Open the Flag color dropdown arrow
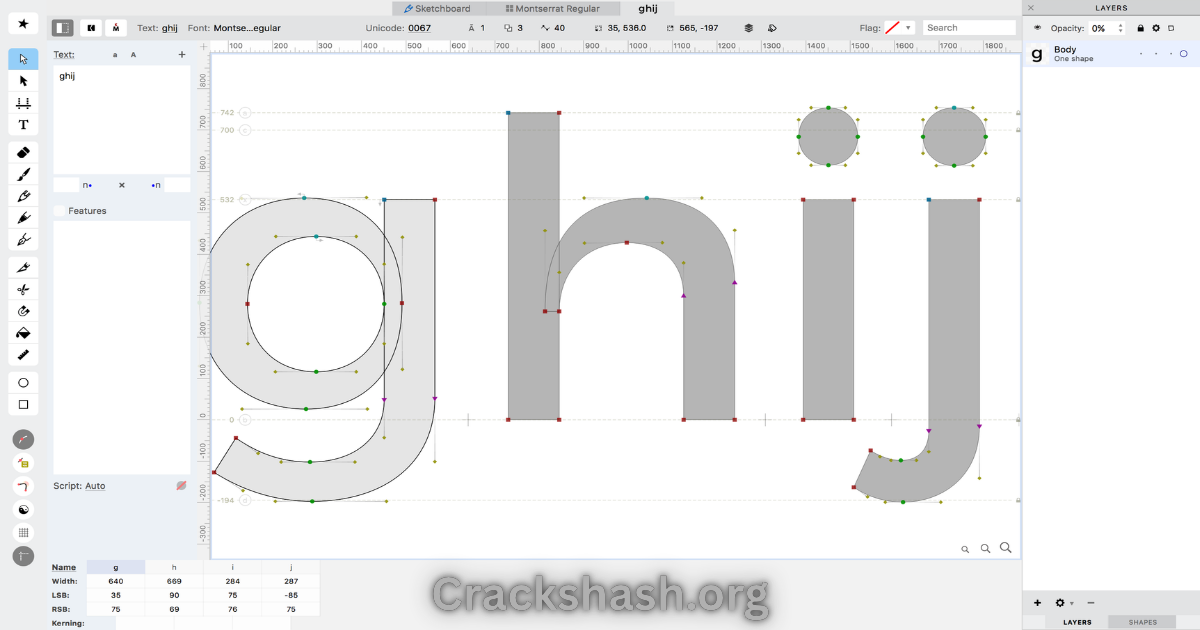The width and height of the screenshot is (1200, 630). coord(908,28)
